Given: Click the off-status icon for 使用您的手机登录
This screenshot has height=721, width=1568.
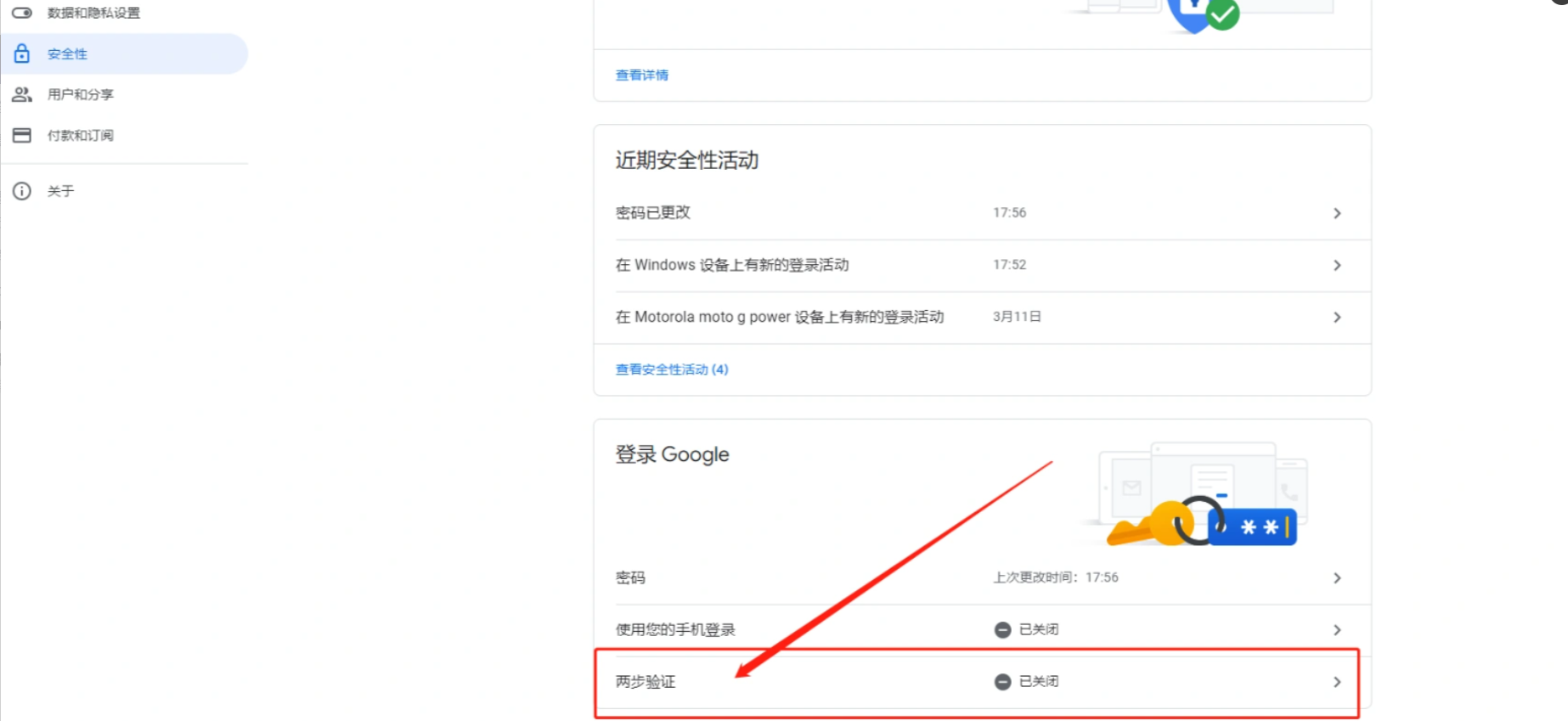Looking at the screenshot, I should [x=1002, y=630].
